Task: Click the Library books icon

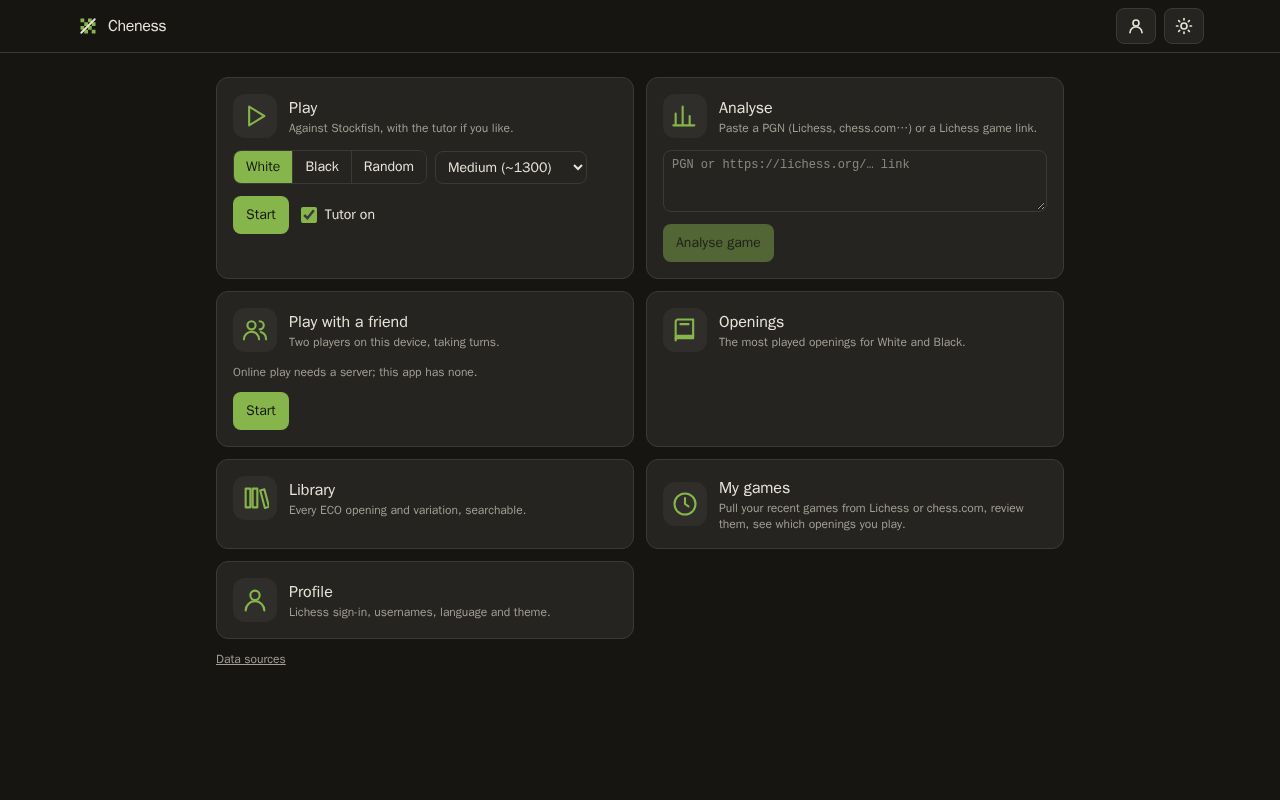Action: click(x=255, y=498)
